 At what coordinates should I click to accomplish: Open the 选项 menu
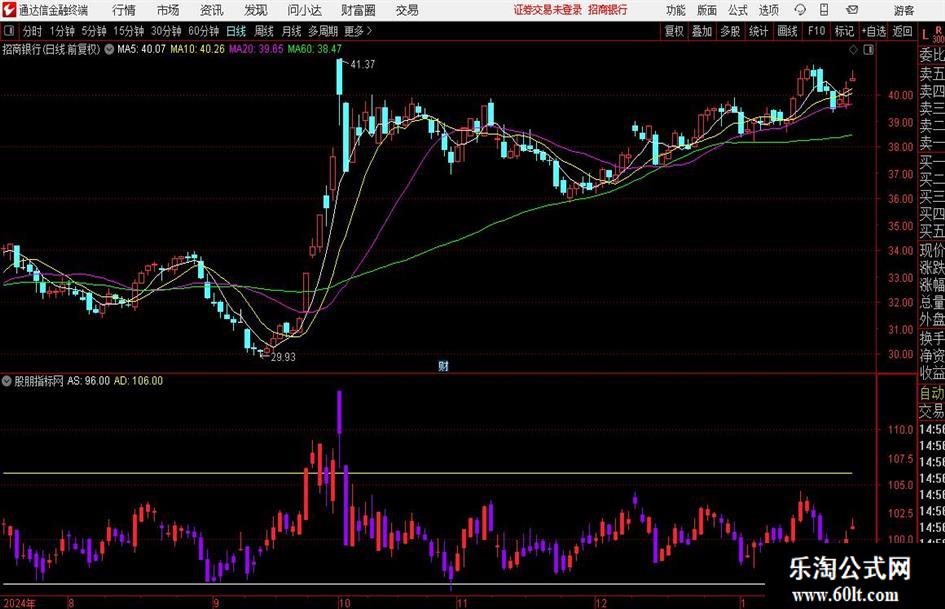click(768, 10)
